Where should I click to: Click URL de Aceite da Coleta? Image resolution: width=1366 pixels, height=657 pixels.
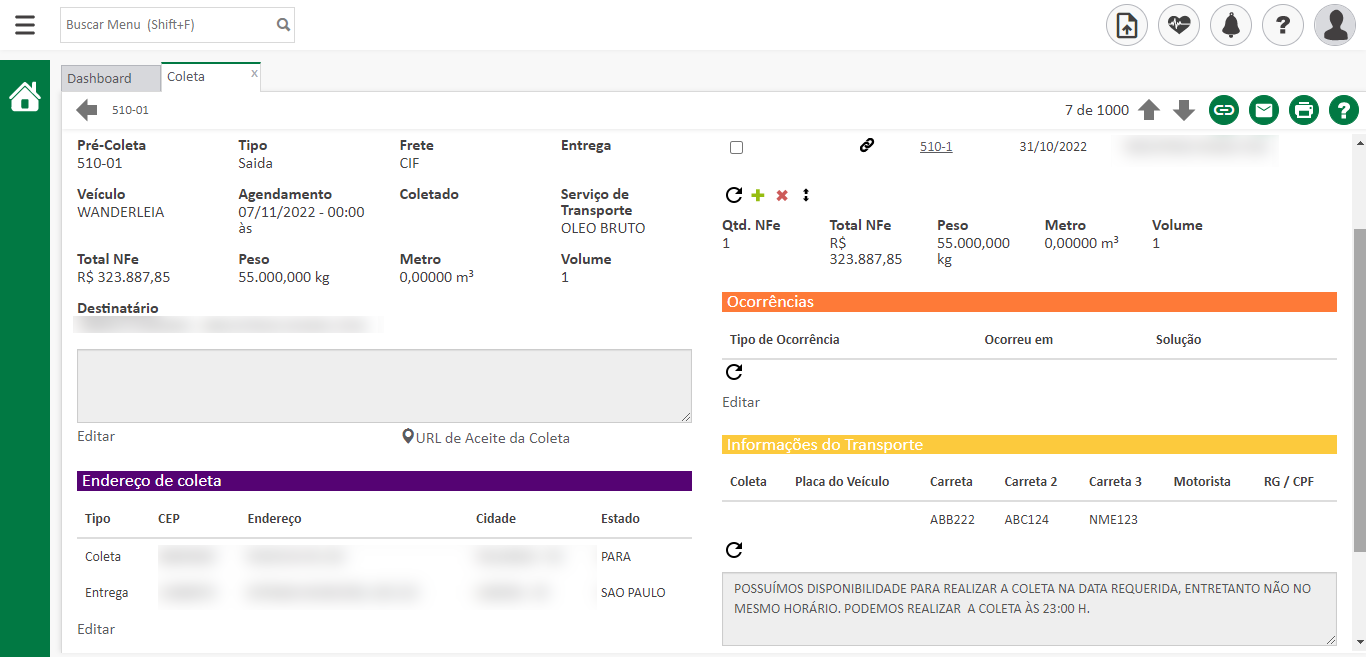(x=492, y=438)
